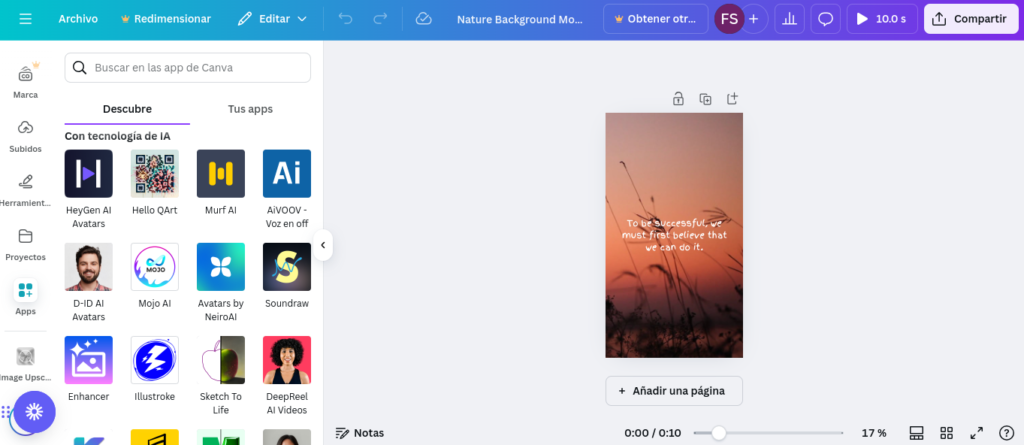Open the comments bubble icon

(x=825, y=19)
